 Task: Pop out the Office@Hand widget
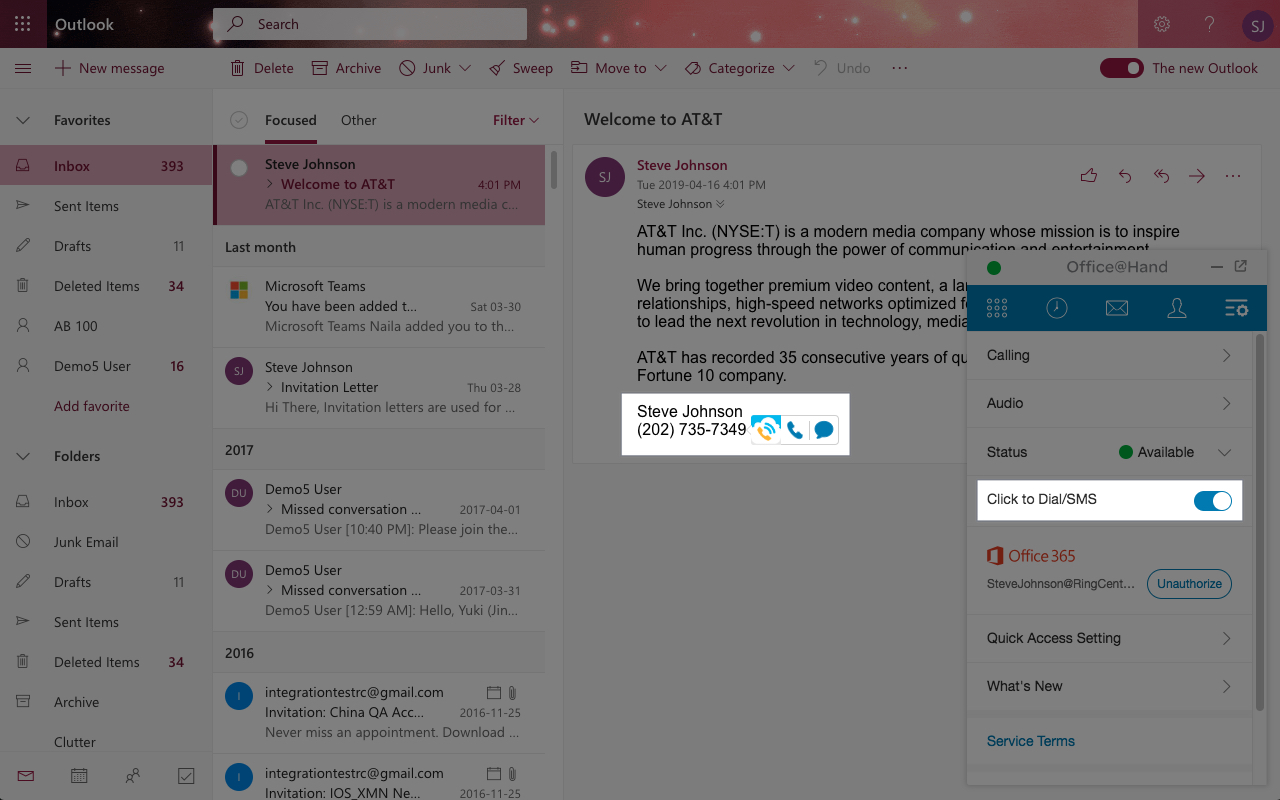click(1241, 267)
